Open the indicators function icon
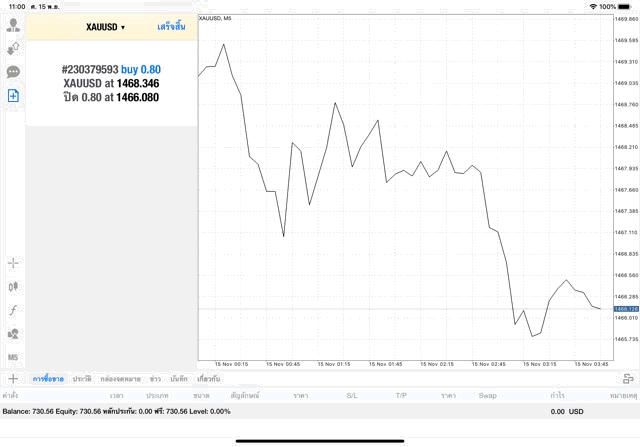640x447 pixels. point(13,310)
